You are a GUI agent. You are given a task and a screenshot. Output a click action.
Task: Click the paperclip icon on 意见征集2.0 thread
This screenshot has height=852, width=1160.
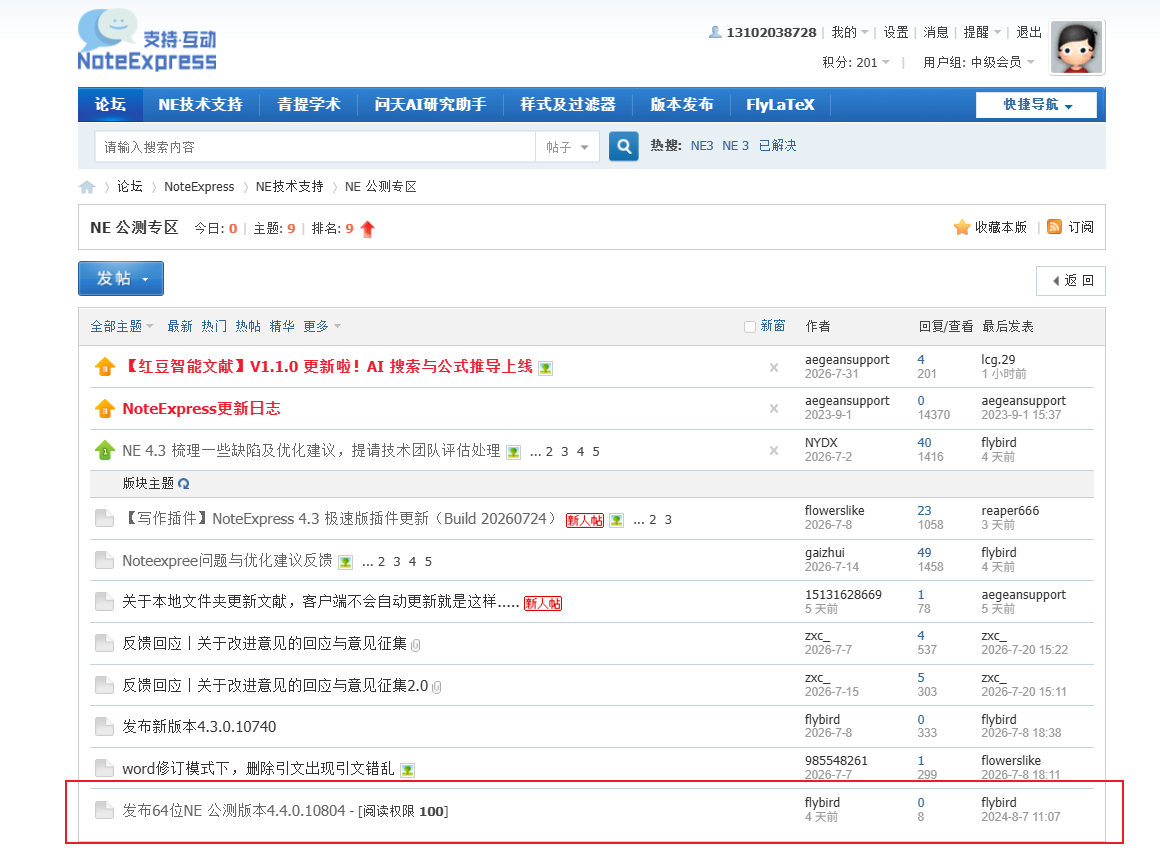click(x=437, y=687)
